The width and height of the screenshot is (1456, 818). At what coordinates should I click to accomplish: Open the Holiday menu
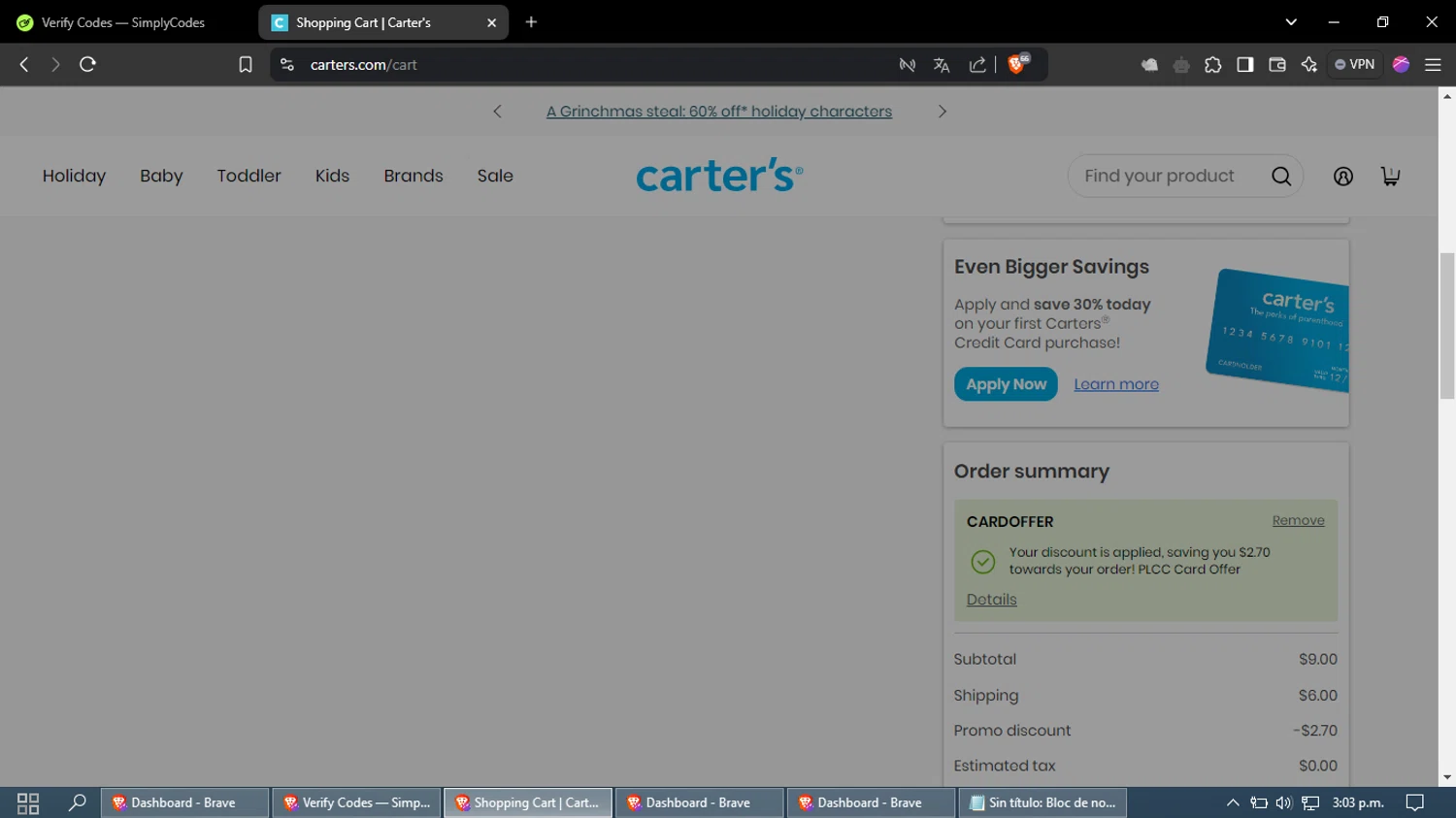74,176
